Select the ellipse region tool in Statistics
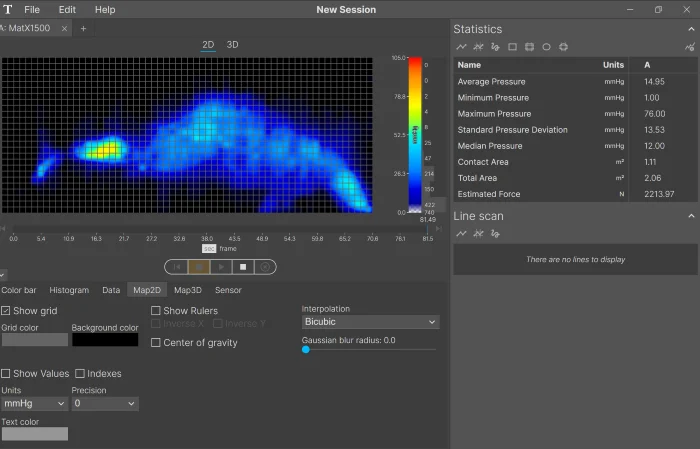Screen dimensions: 700x449 tap(546, 47)
